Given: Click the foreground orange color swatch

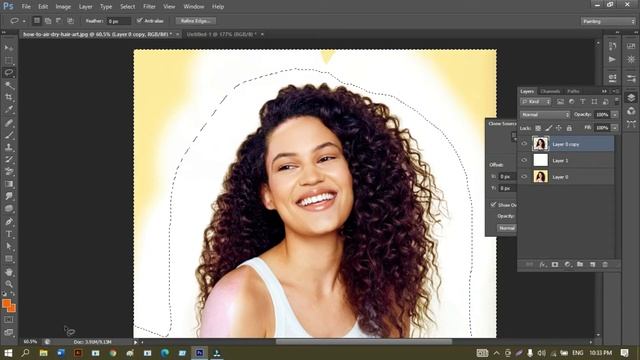Looking at the screenshot, I should [x=7, y=304].
